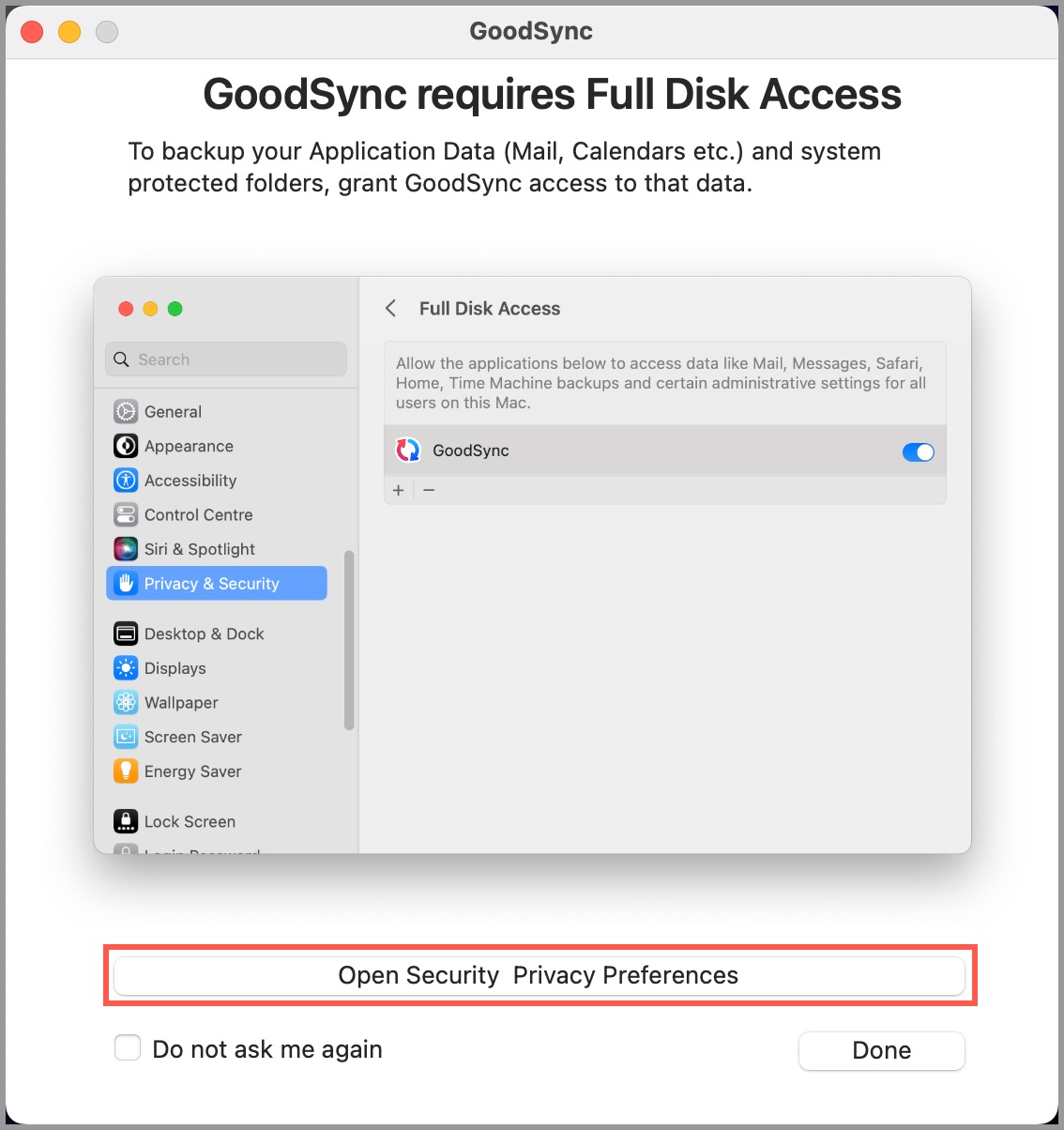
Task: Check the 'Do not ask me again' checkbox
Action: (x=128, y=1047)
